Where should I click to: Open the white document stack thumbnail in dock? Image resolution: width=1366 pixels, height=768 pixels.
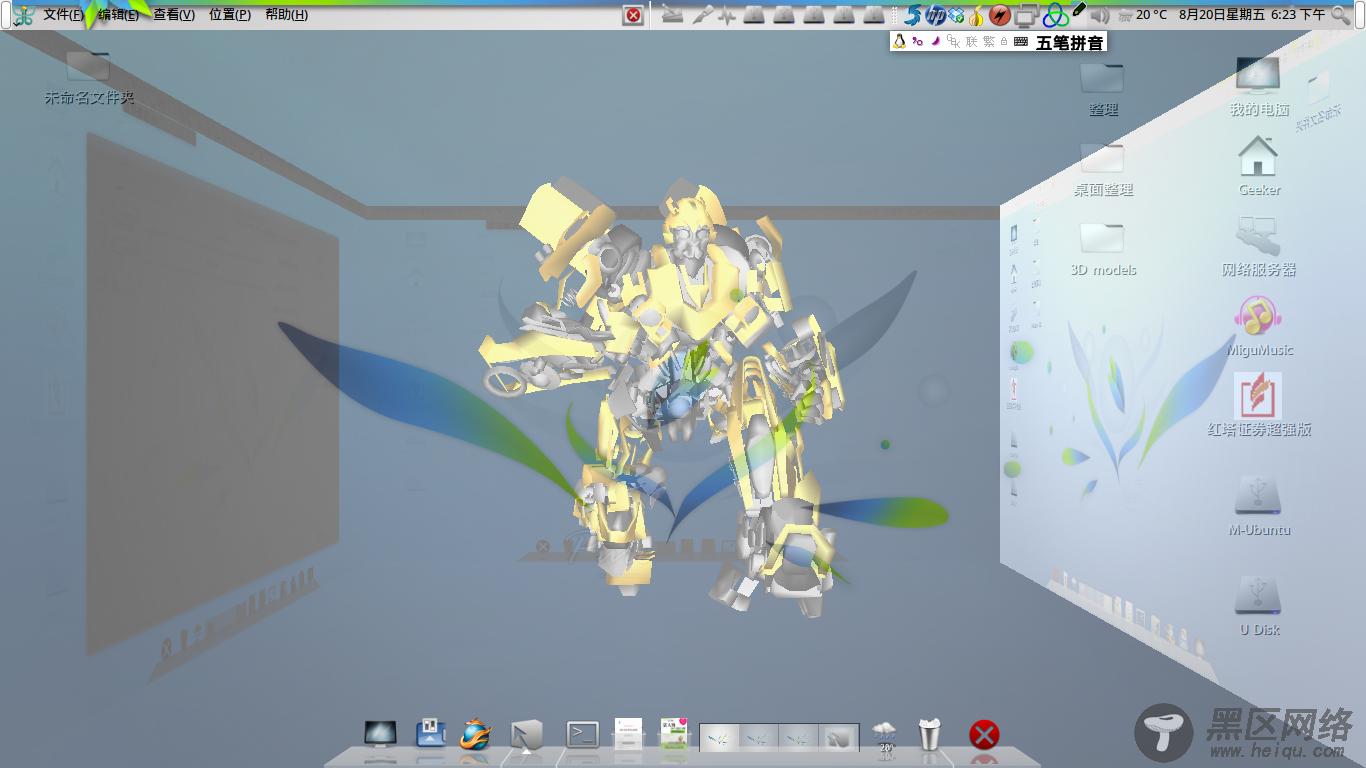tap(628, 733)
